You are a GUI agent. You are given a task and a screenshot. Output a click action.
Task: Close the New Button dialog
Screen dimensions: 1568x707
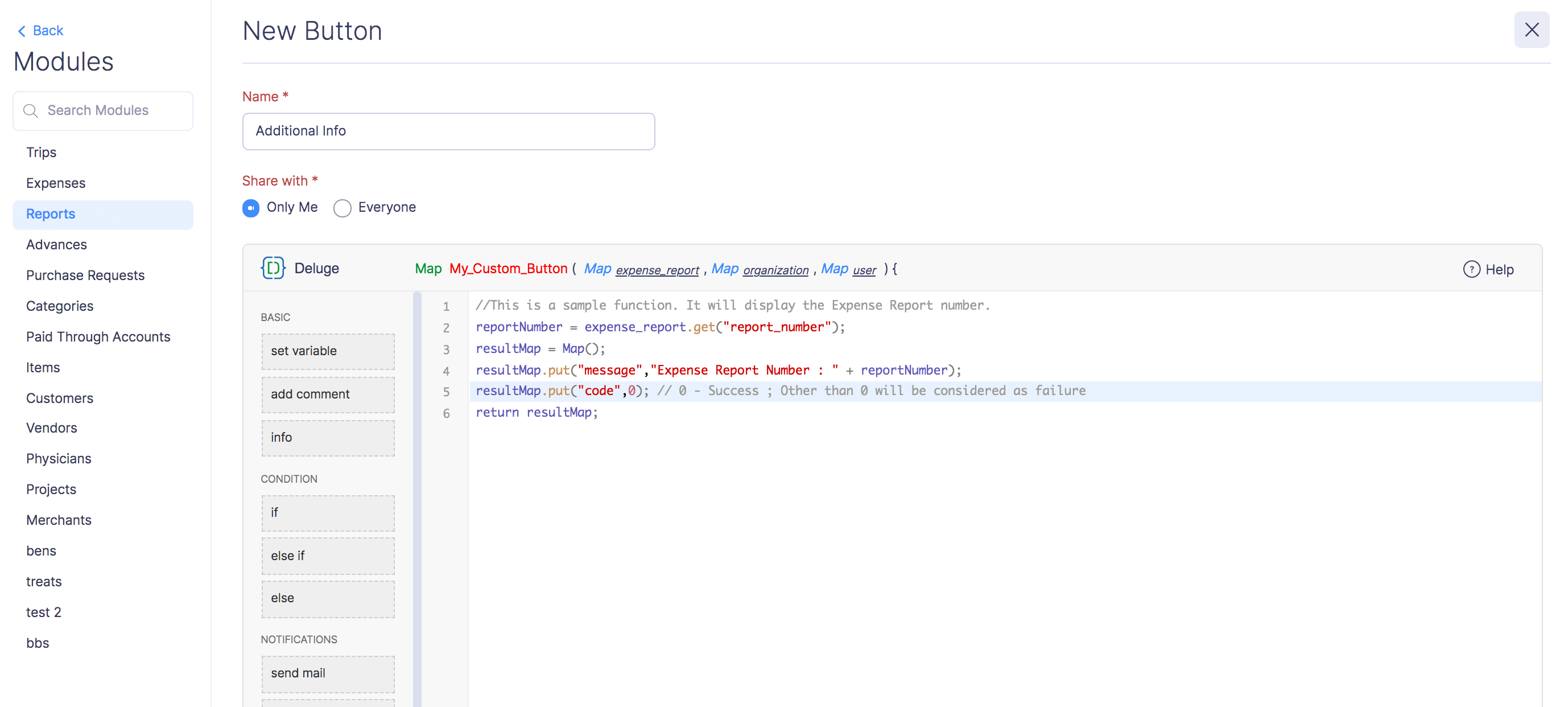[1531, 30]
